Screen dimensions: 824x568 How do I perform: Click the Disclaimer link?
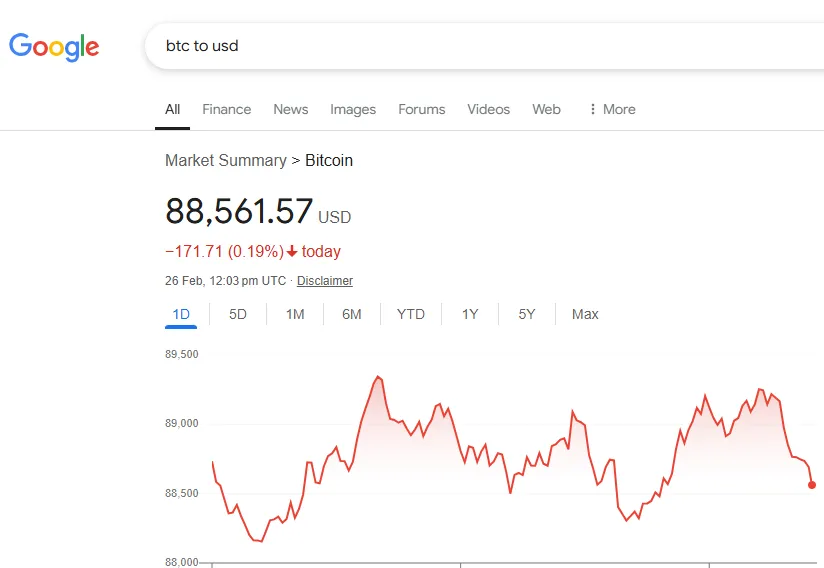[x=325, y=281]
